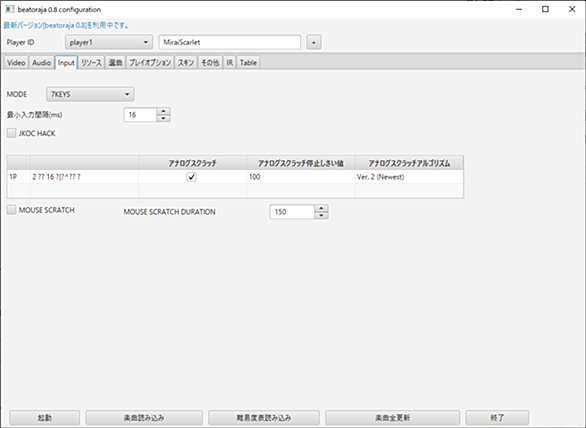Click the 楽曲読み込み button
Image resolution: width=586 pixels, height=428 pixels.
pyautogui.click(x=144, y=418)
